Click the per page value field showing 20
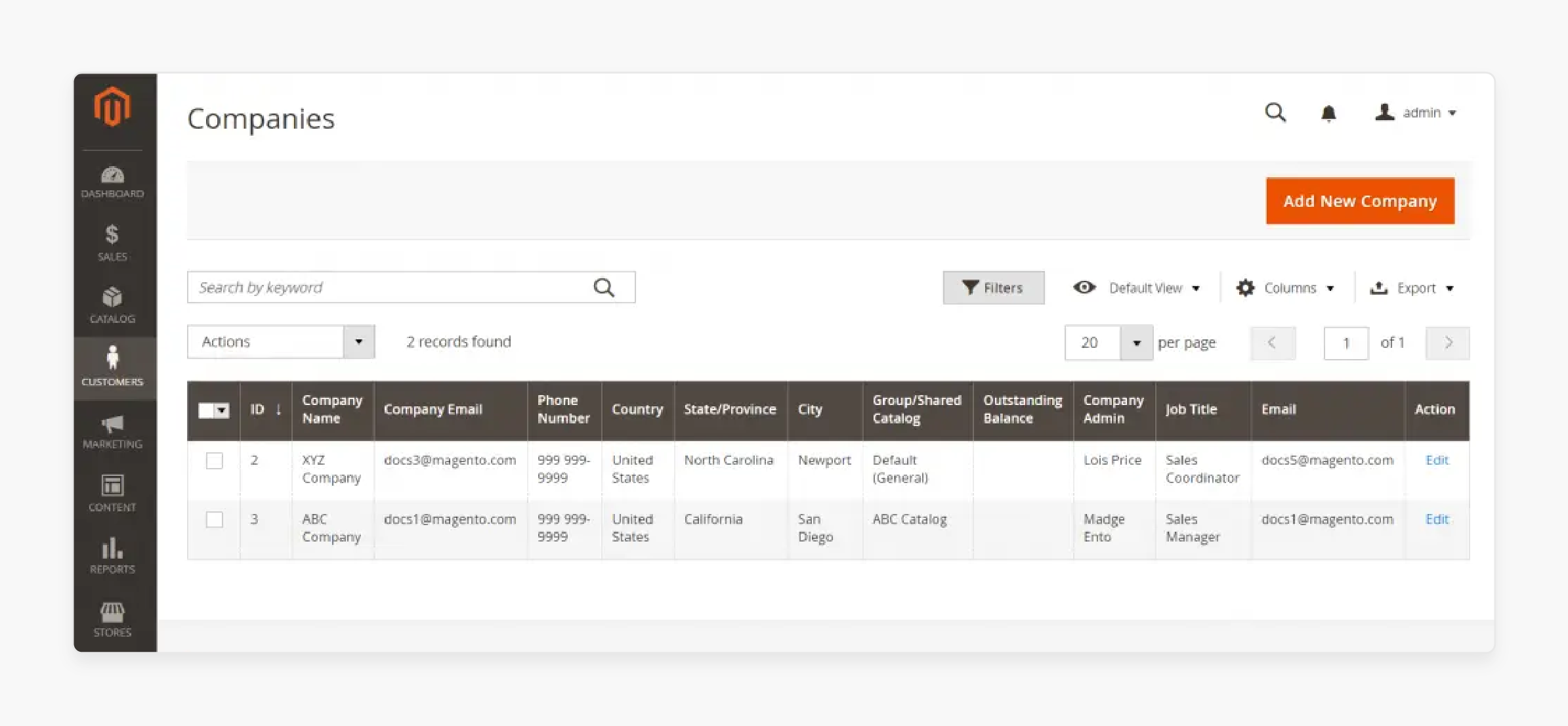Screen dimensions: 1568x726 point(1093,343)
